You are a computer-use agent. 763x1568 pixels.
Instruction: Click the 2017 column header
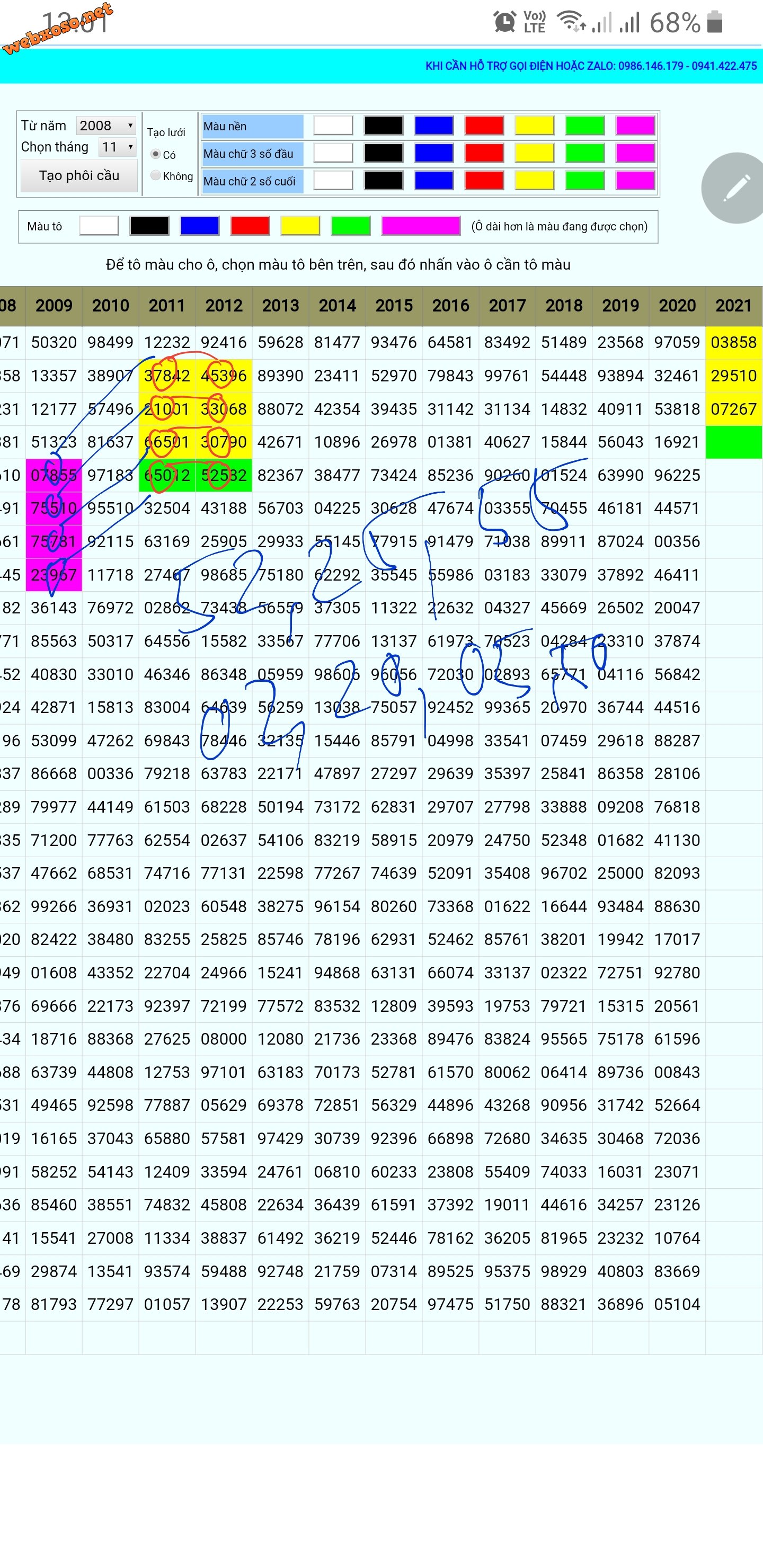click(507, 306)
